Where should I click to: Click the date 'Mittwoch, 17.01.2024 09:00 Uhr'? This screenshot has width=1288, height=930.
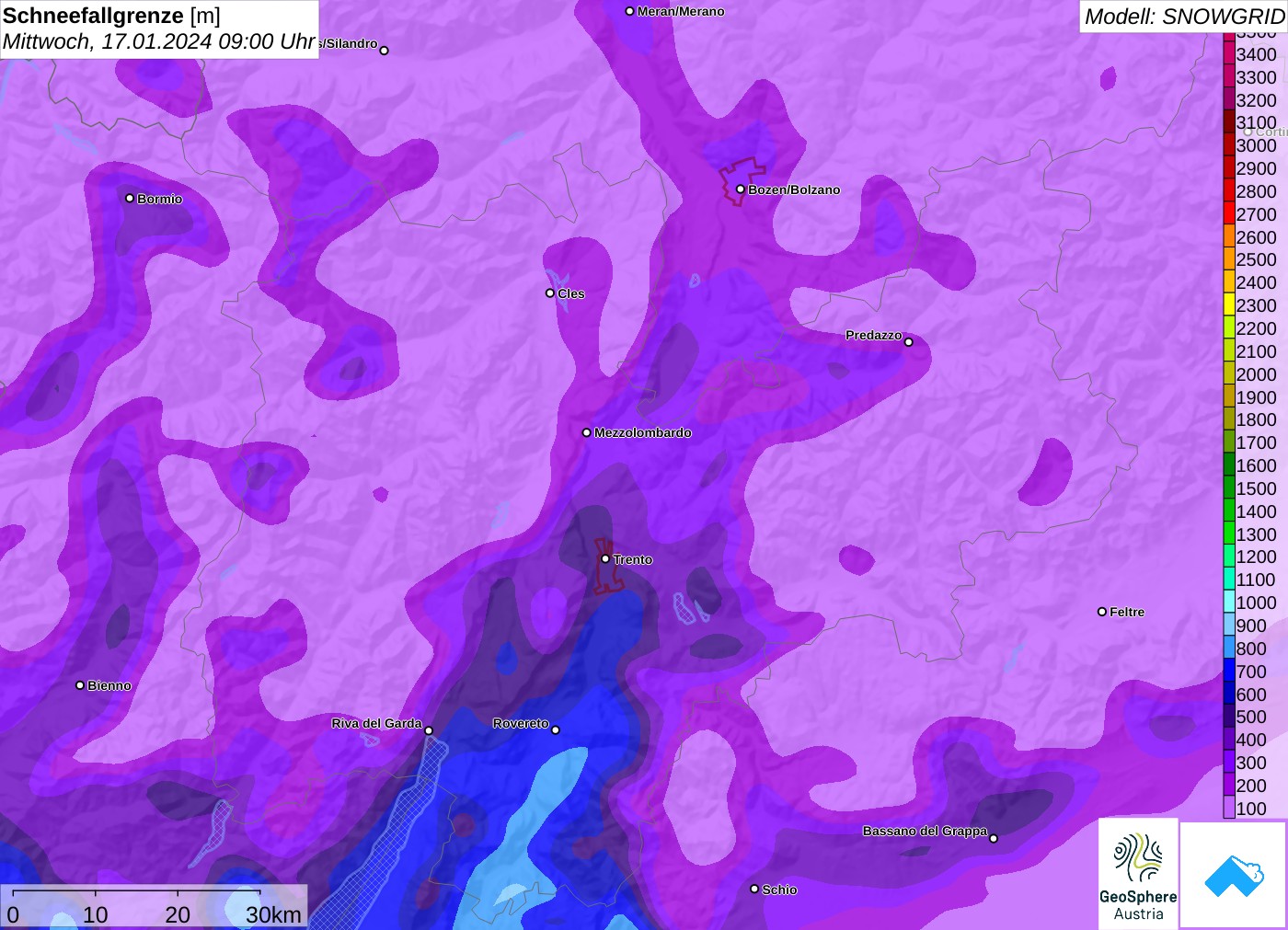pyautogui.click(x=159, y=42)
